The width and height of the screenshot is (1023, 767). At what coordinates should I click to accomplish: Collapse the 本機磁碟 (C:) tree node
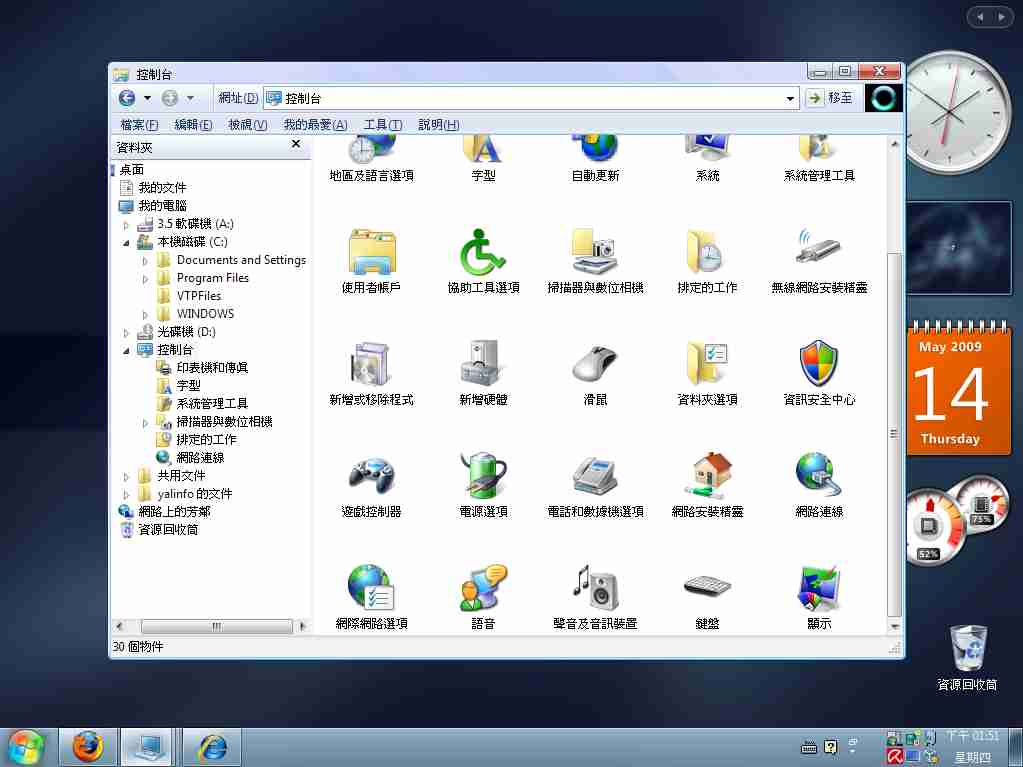(x=127, y=243)
